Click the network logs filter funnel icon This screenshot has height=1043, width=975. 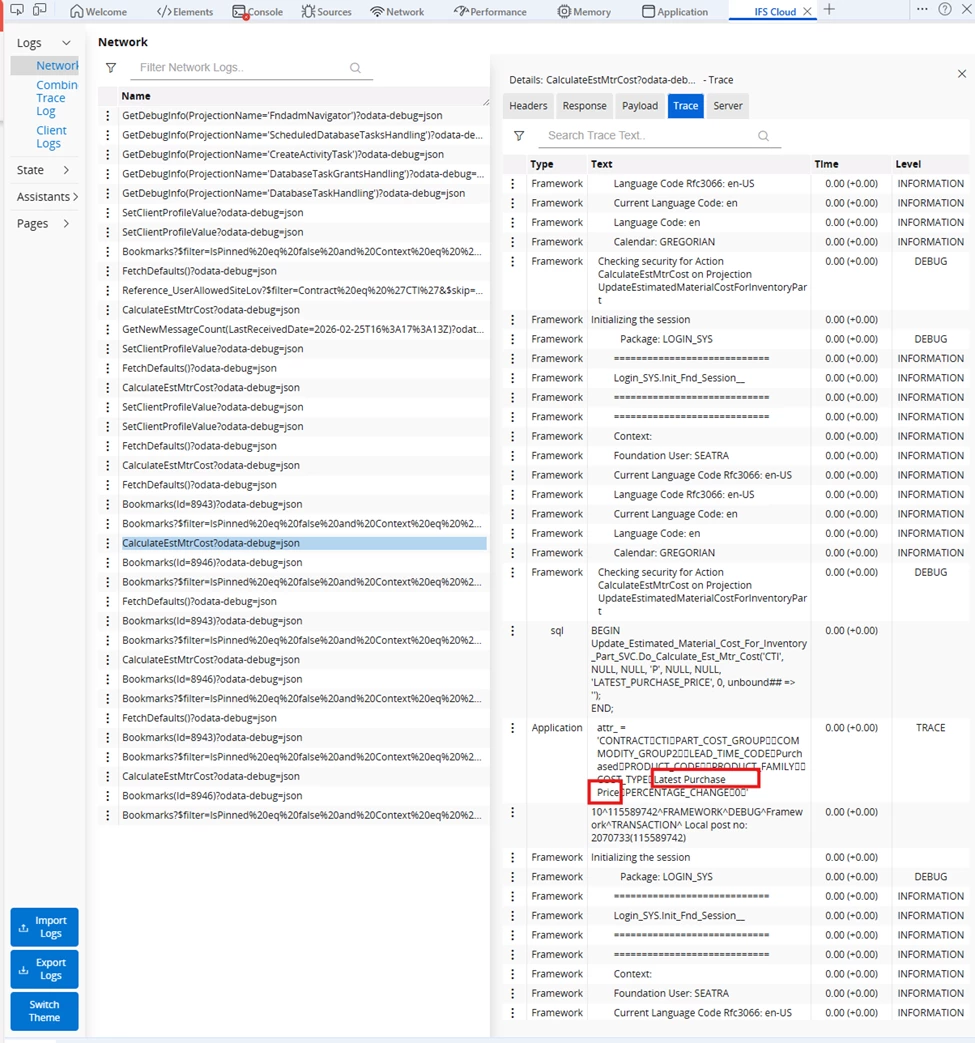click(111, 68)
